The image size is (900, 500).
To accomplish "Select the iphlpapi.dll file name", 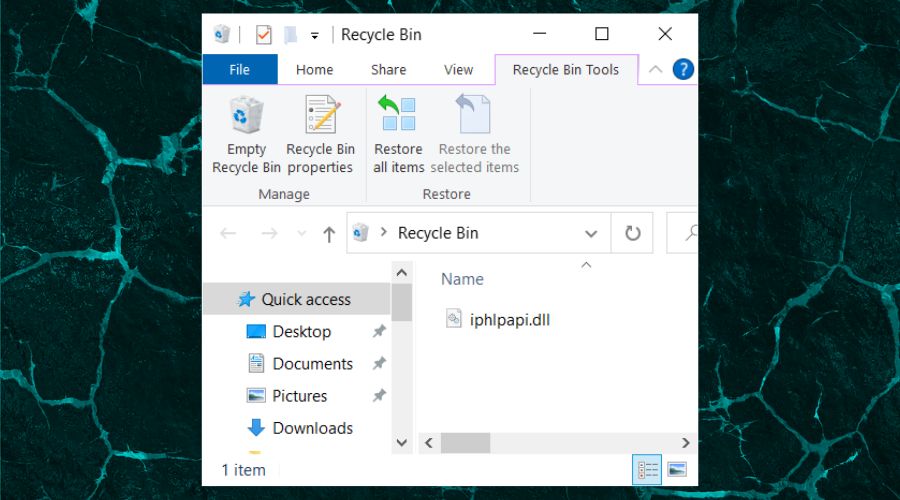I will pos(510,320).
